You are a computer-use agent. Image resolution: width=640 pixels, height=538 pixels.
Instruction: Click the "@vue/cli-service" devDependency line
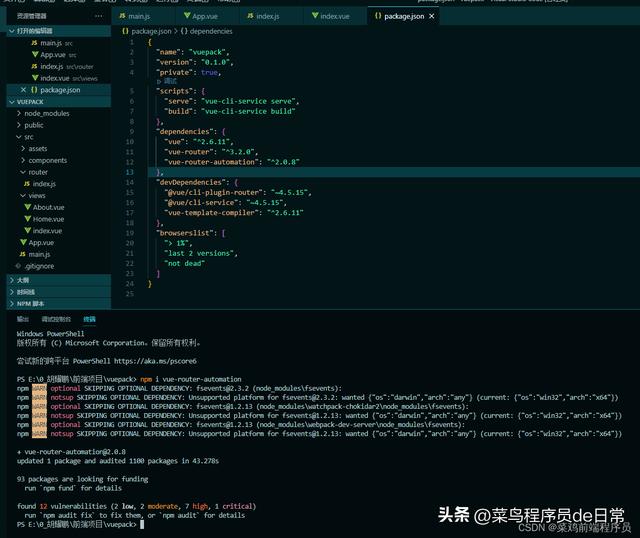(x=225, y=203)
